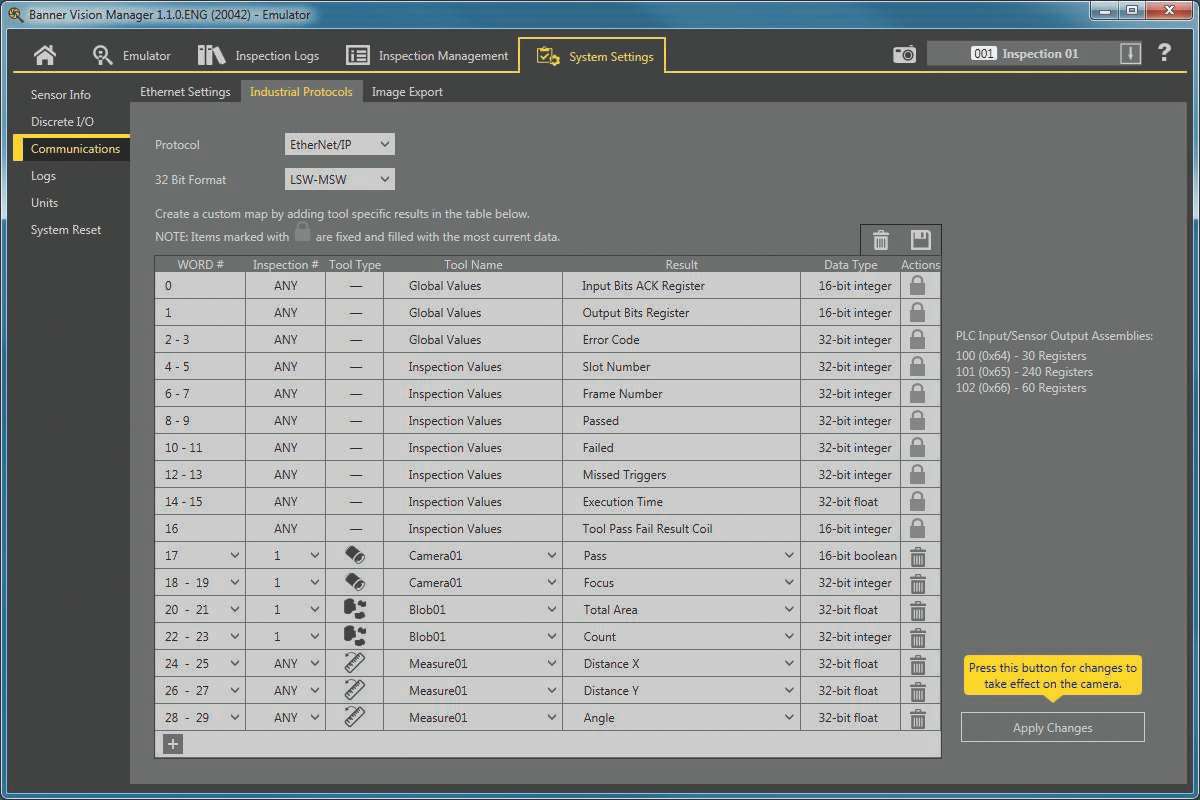
Task: Click the blob tool icon on the Total Area row
Action: coord(355,609)
